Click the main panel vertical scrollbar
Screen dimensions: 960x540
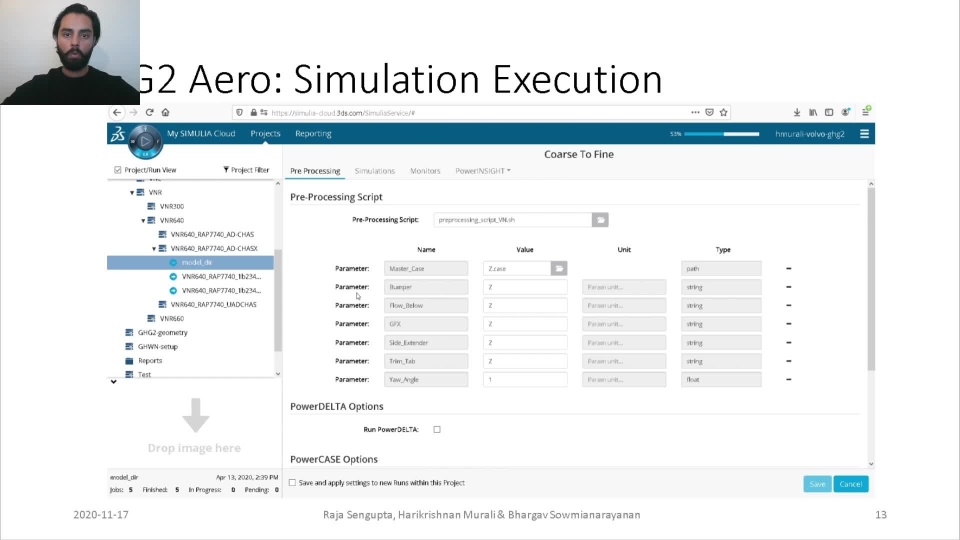(x=871, y=279)
